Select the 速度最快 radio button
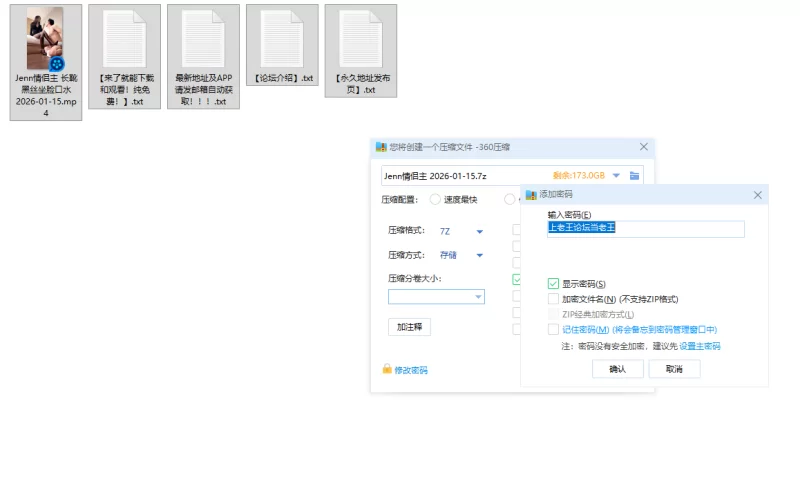Image resolution: width=800 pixels, height=491 pixels. [435, 200]
